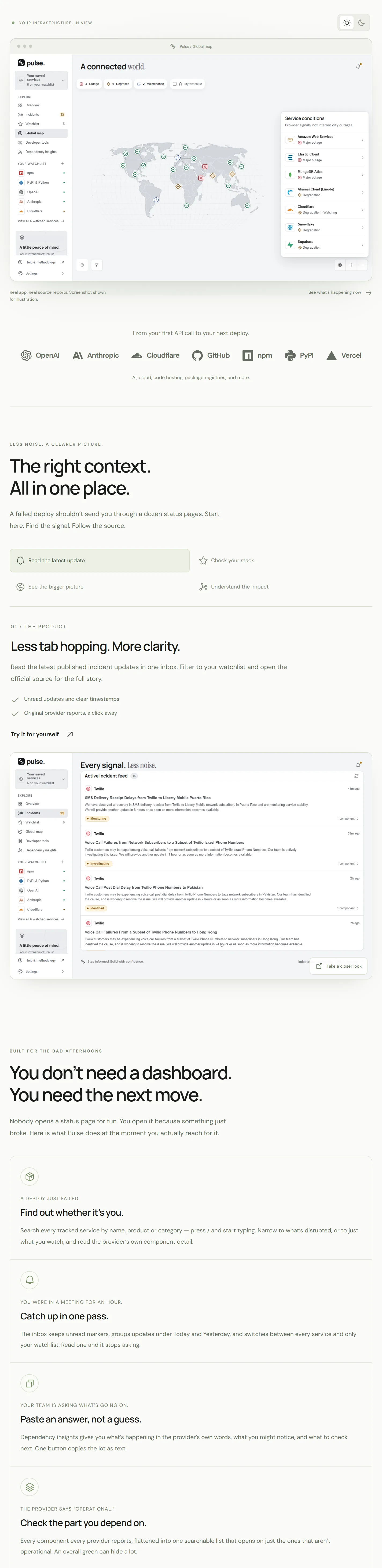Screen dimensions: 382x1568
Task: Click the pulse logo in Global map preview
Action: click(x=31, y=63)
